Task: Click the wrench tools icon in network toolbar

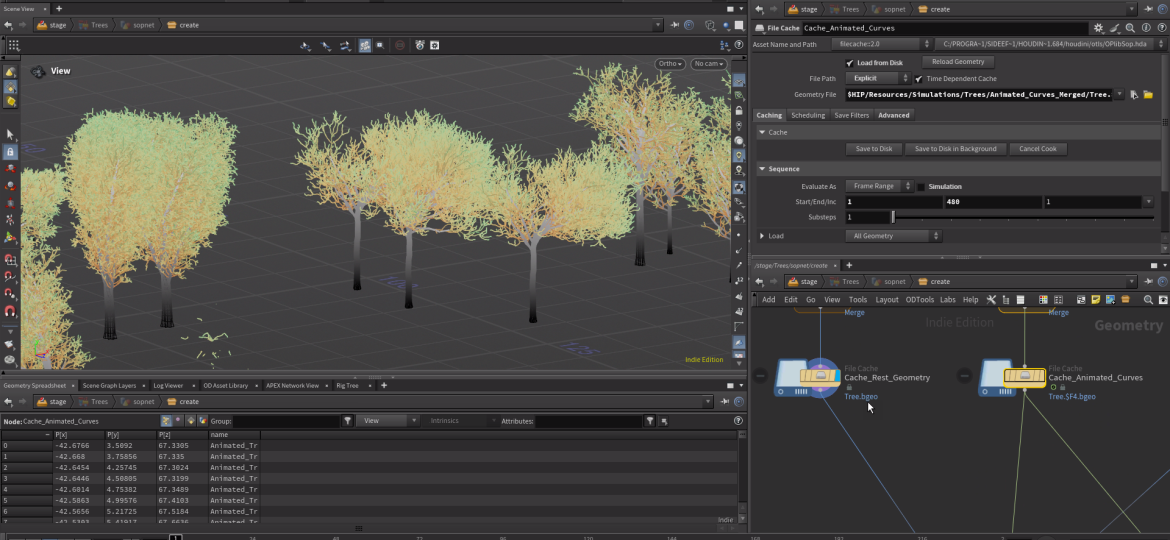Action: coord(991,299)
